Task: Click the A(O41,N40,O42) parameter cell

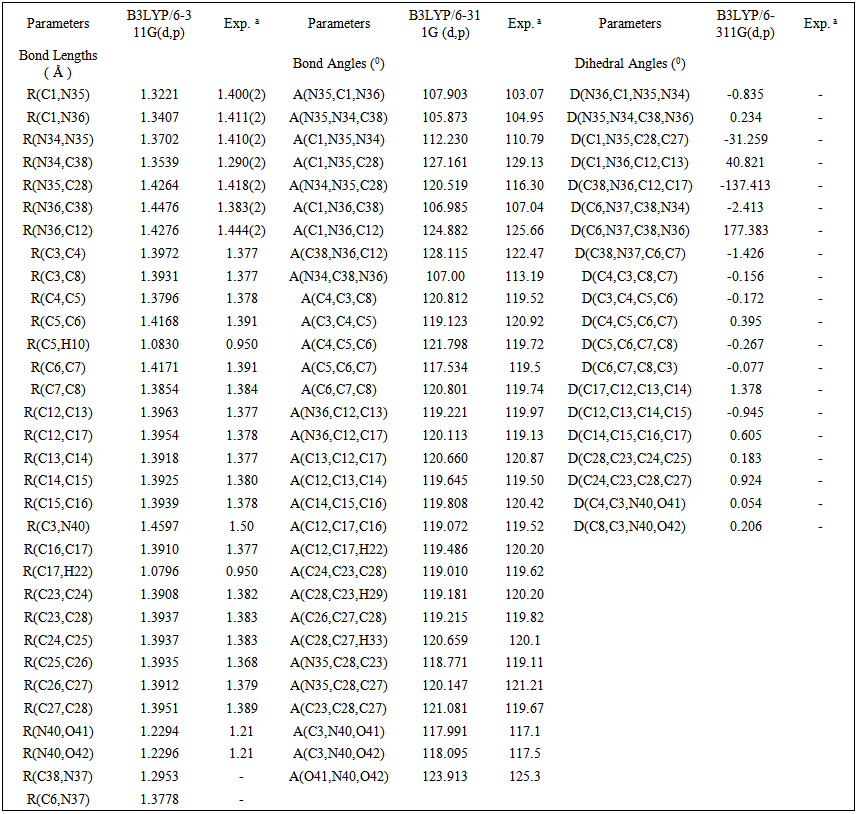Action: click(x=339, y=776)
